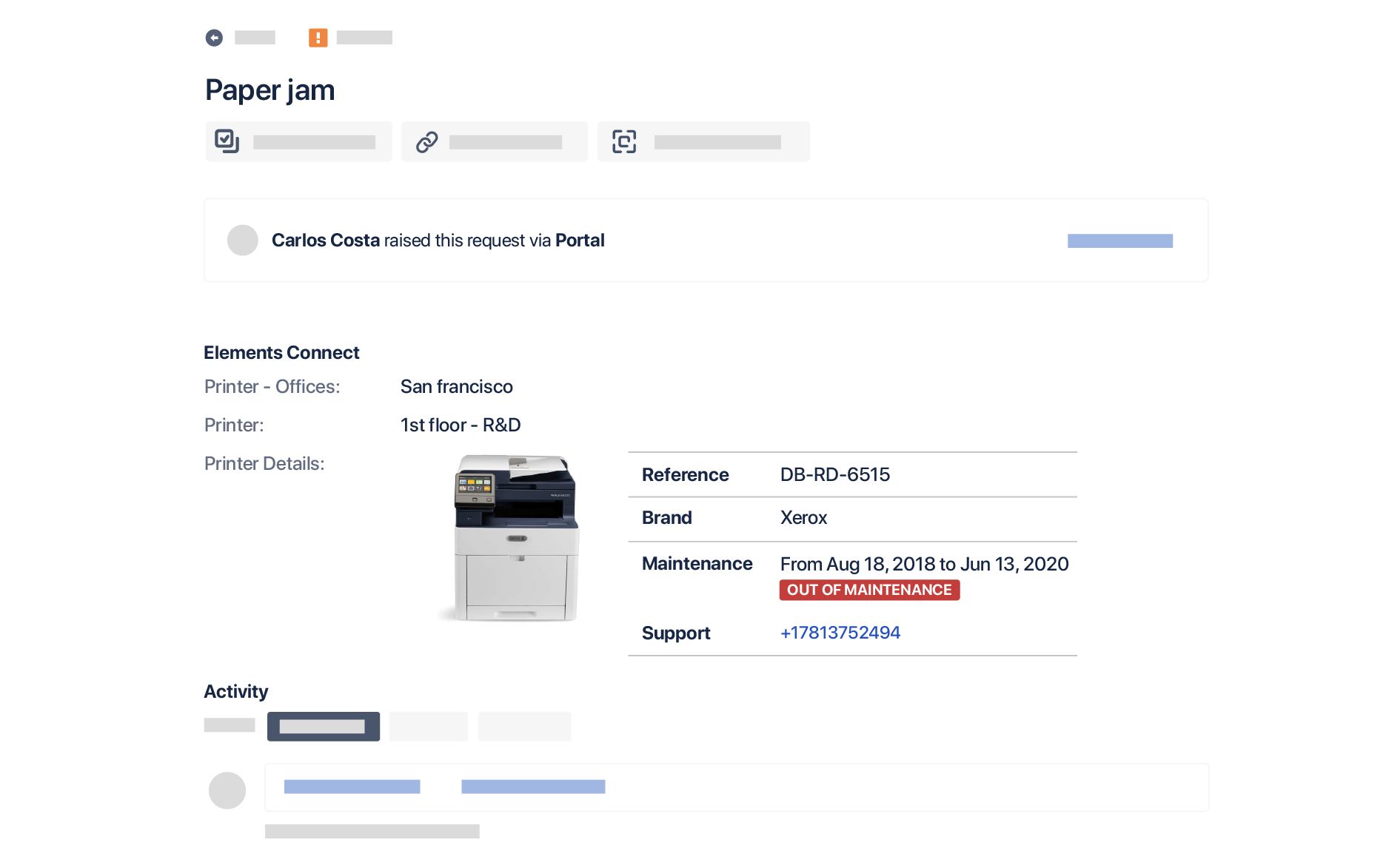Screen dimensions: 1389x868
Task: Click the checklist subtask icon button
Action: click(299, 141)
